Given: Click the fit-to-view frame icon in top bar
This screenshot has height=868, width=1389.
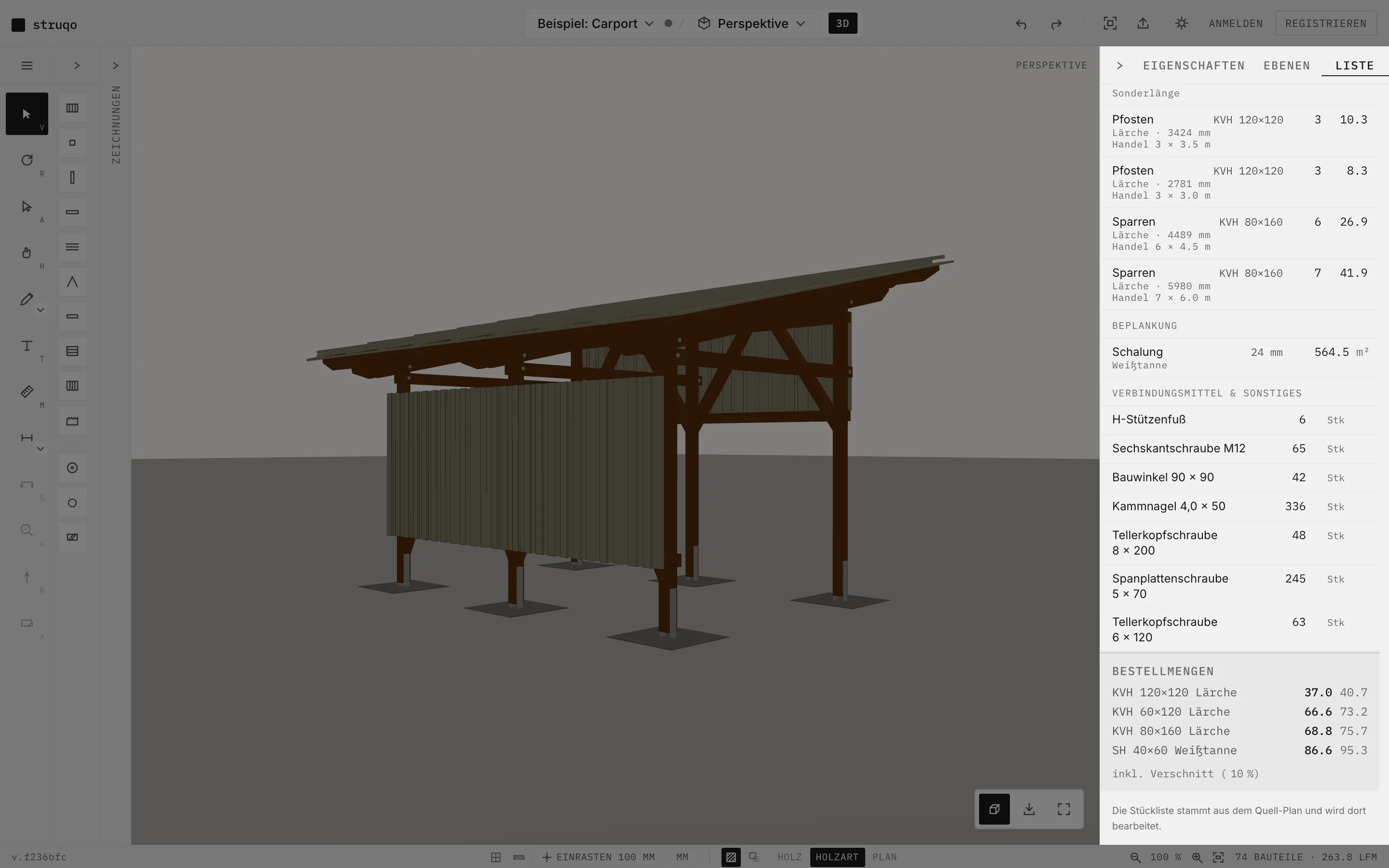Looking at the screenshot, I should point(1110,24).
